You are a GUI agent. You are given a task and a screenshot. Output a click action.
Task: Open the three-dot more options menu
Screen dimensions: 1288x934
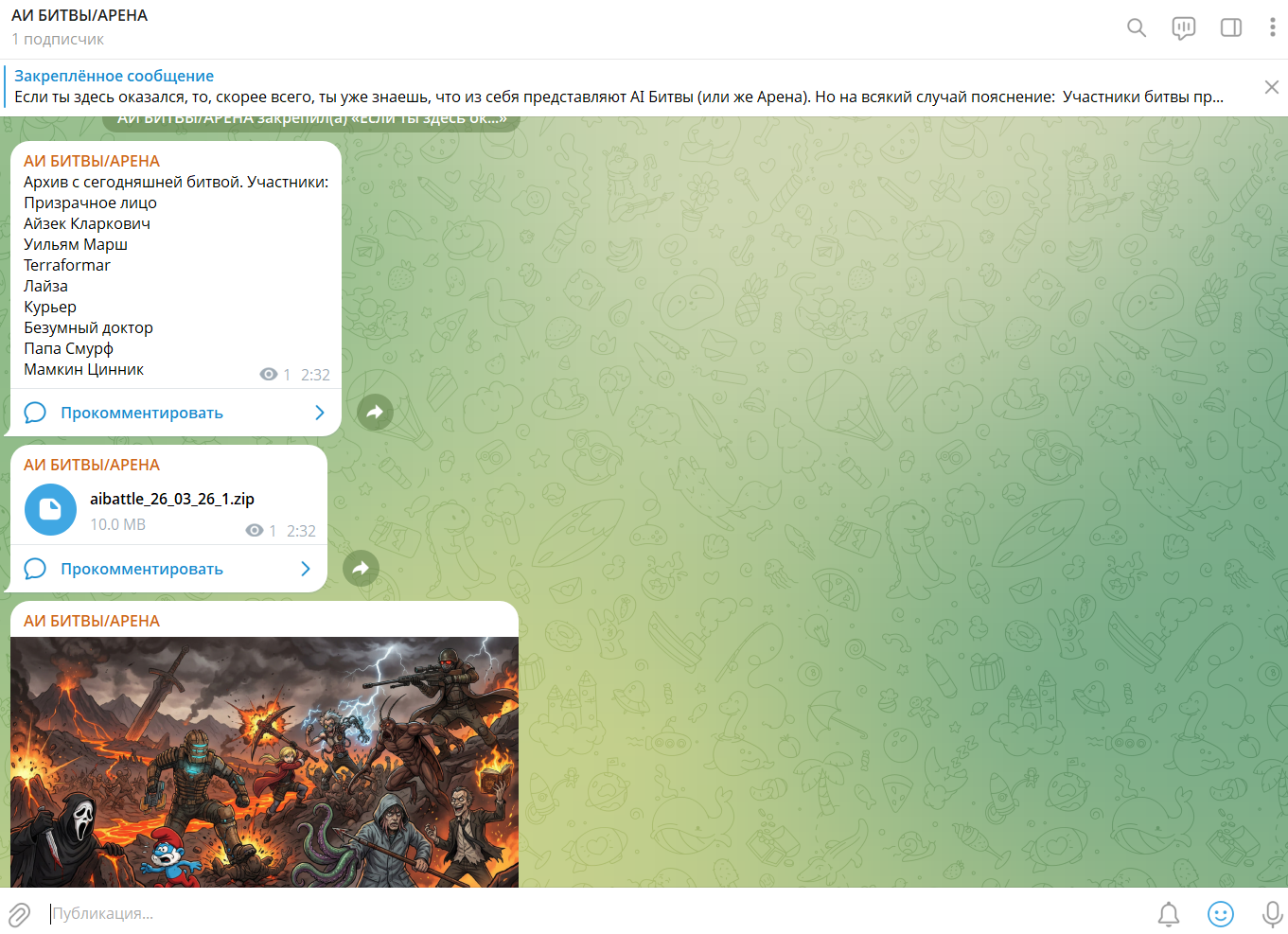pos(1272,27)
